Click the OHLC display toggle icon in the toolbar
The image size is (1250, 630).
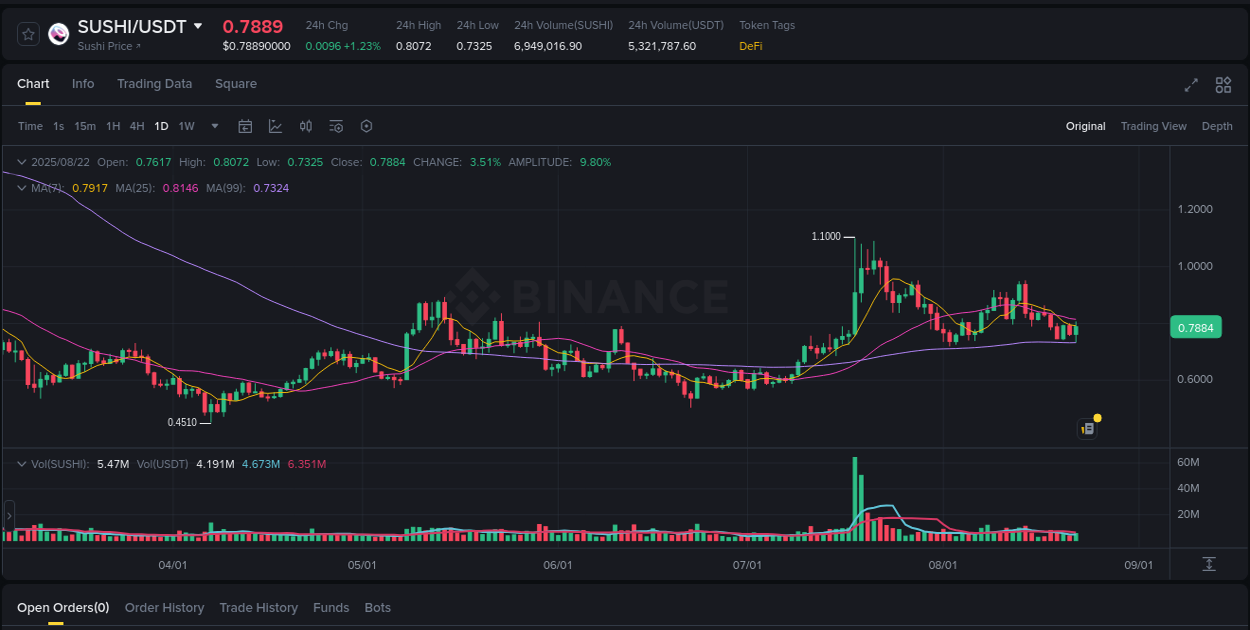pos(306,126)
